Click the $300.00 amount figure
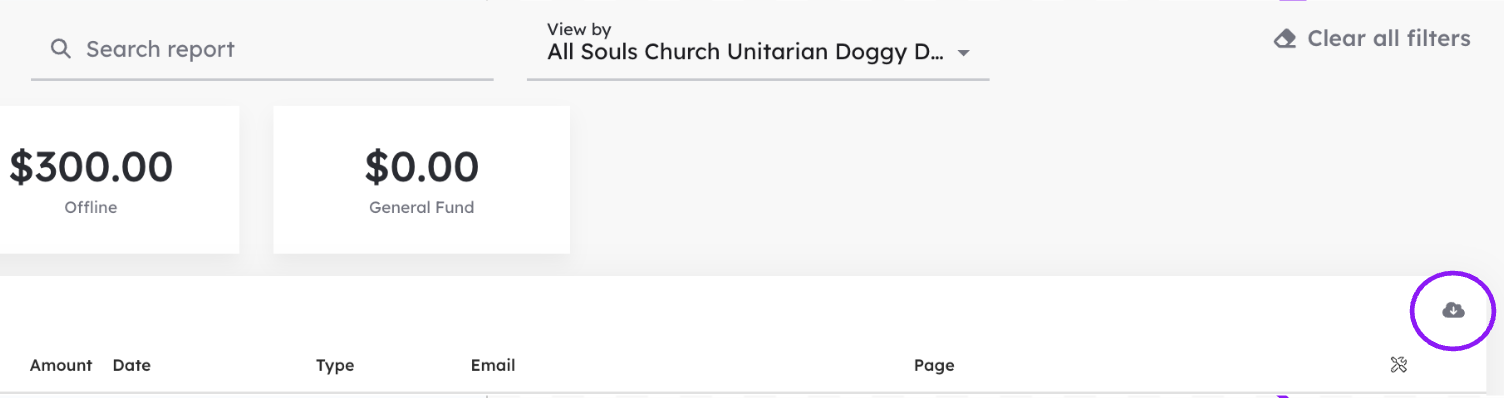The image size is (1504, 398). point(91,167)
